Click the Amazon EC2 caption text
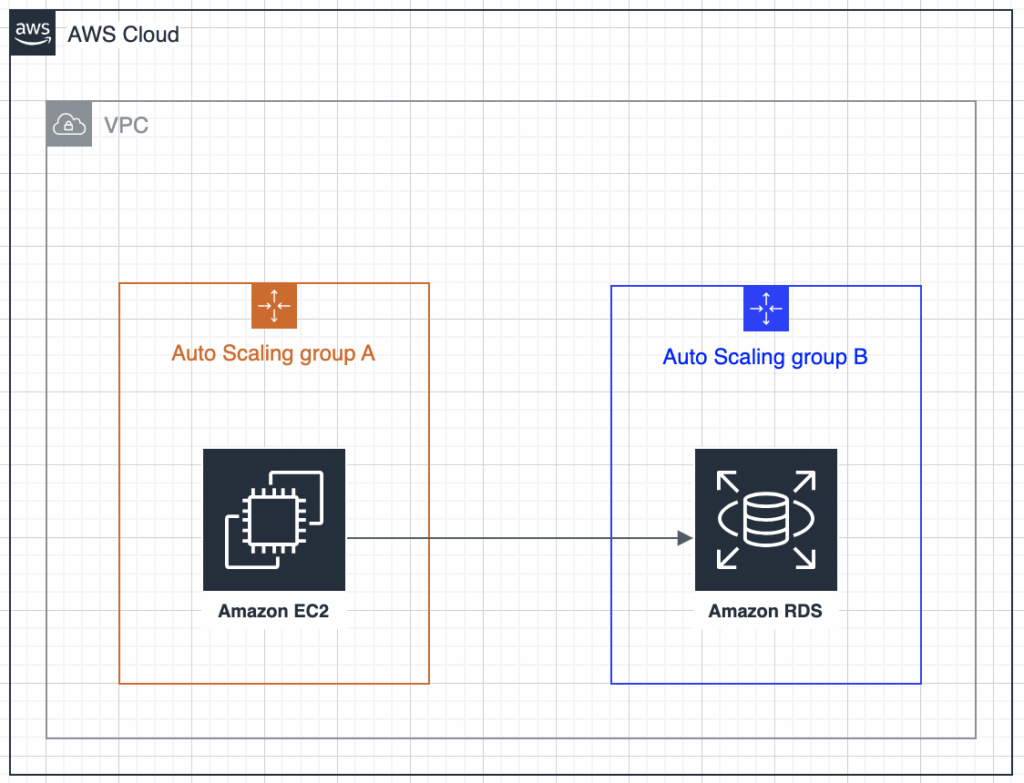 tap(273, 611)
